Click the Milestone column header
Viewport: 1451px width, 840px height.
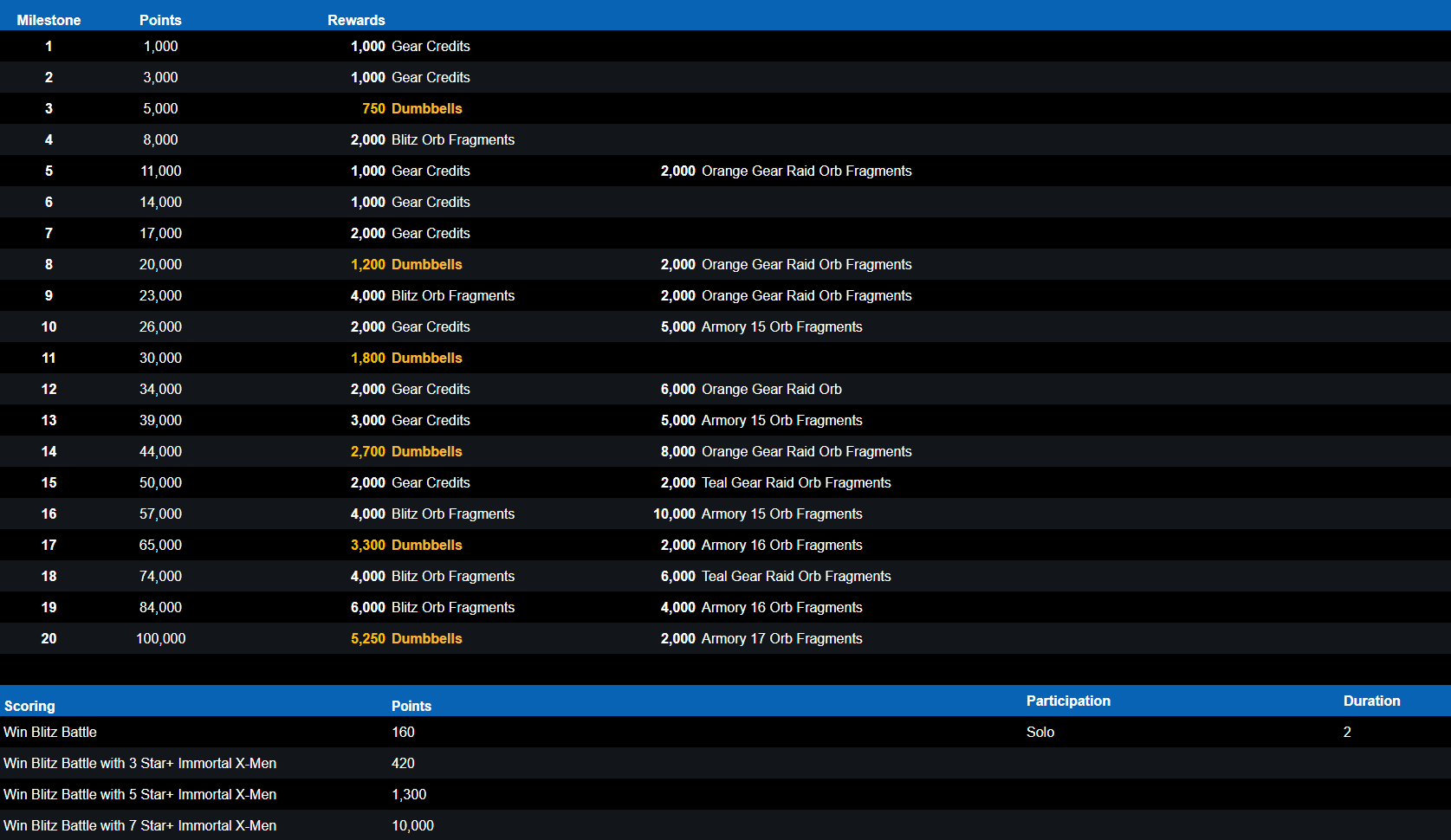click(x=49, y=20)
